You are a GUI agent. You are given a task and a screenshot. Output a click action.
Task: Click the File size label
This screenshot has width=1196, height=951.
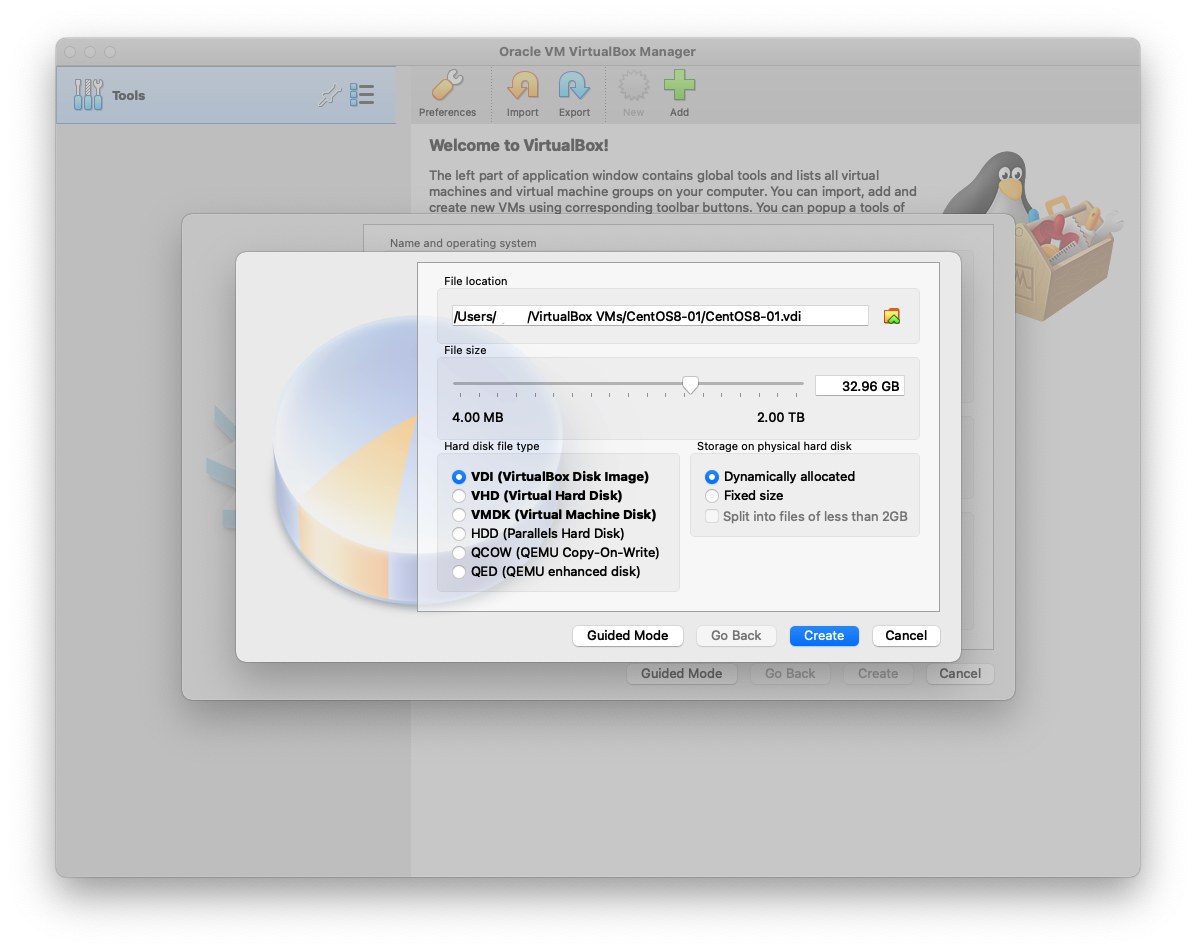465,350
